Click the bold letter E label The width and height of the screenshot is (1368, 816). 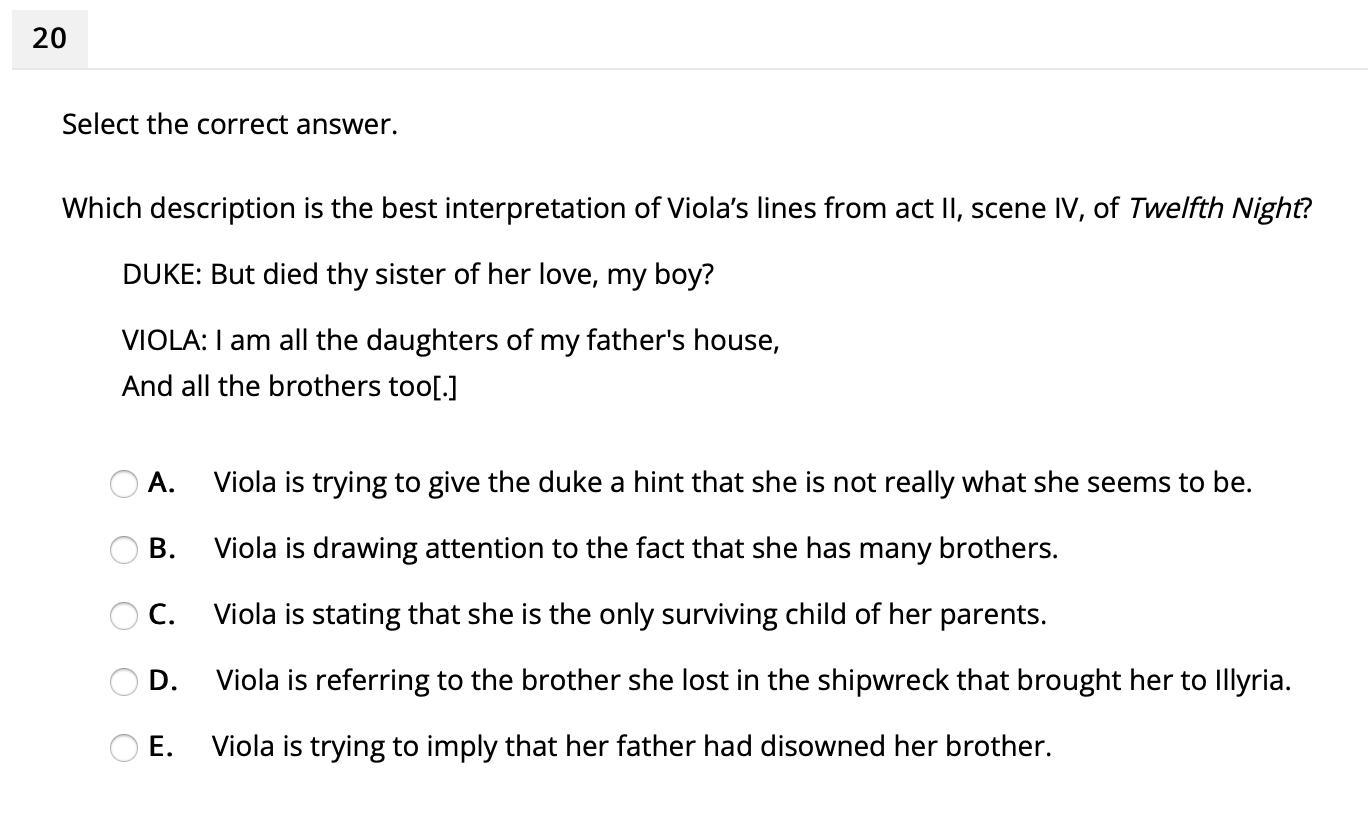point(160,746)
